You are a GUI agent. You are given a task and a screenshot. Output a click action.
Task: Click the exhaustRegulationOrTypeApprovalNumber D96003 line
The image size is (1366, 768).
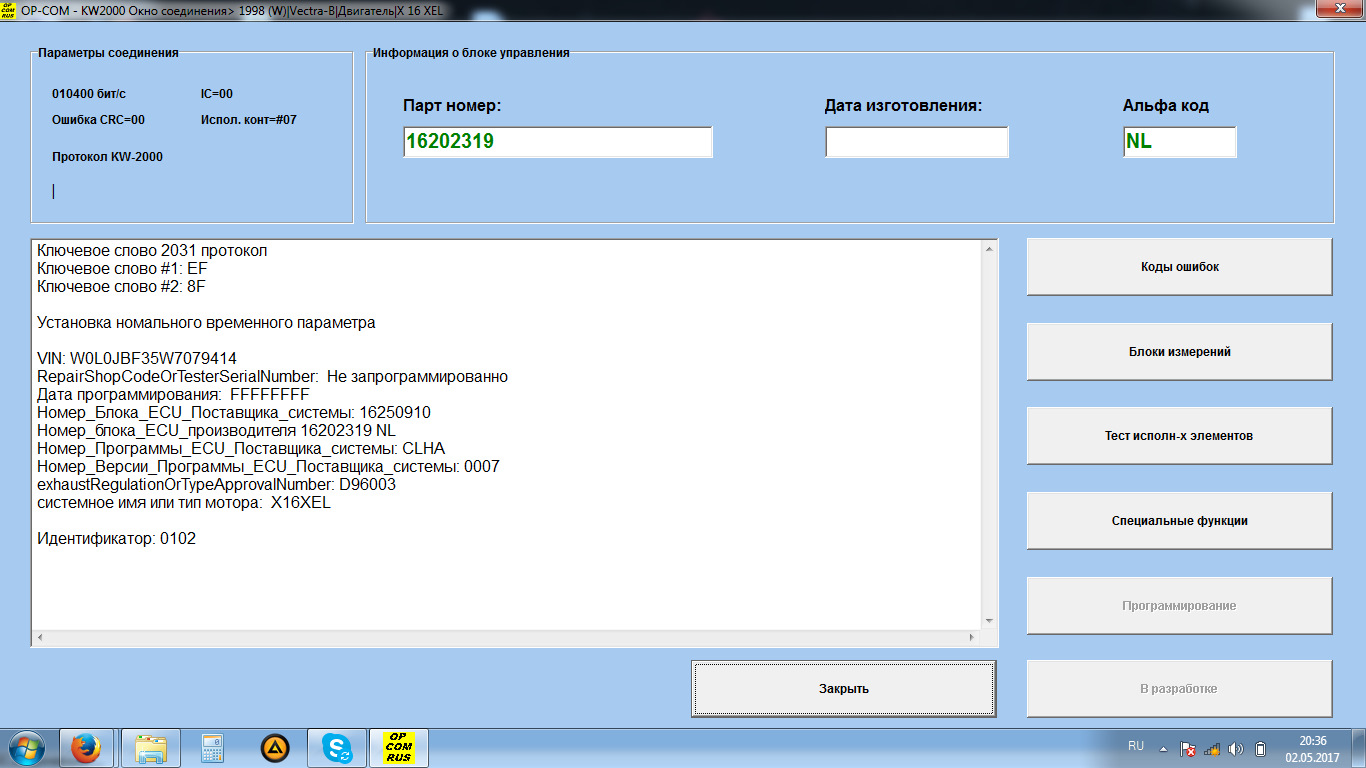(x=217, y=484)
